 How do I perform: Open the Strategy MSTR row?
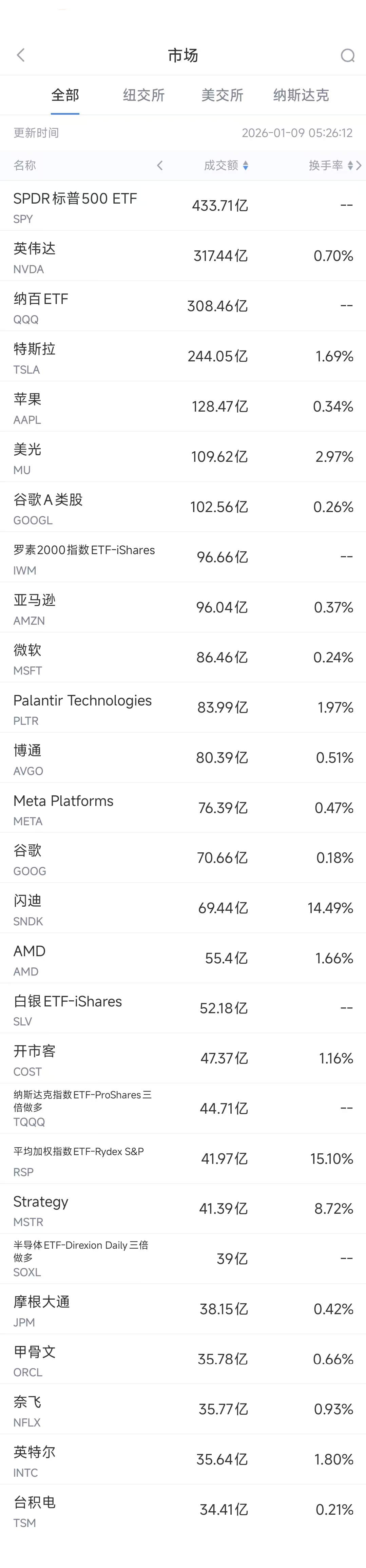pos(183,1209)
